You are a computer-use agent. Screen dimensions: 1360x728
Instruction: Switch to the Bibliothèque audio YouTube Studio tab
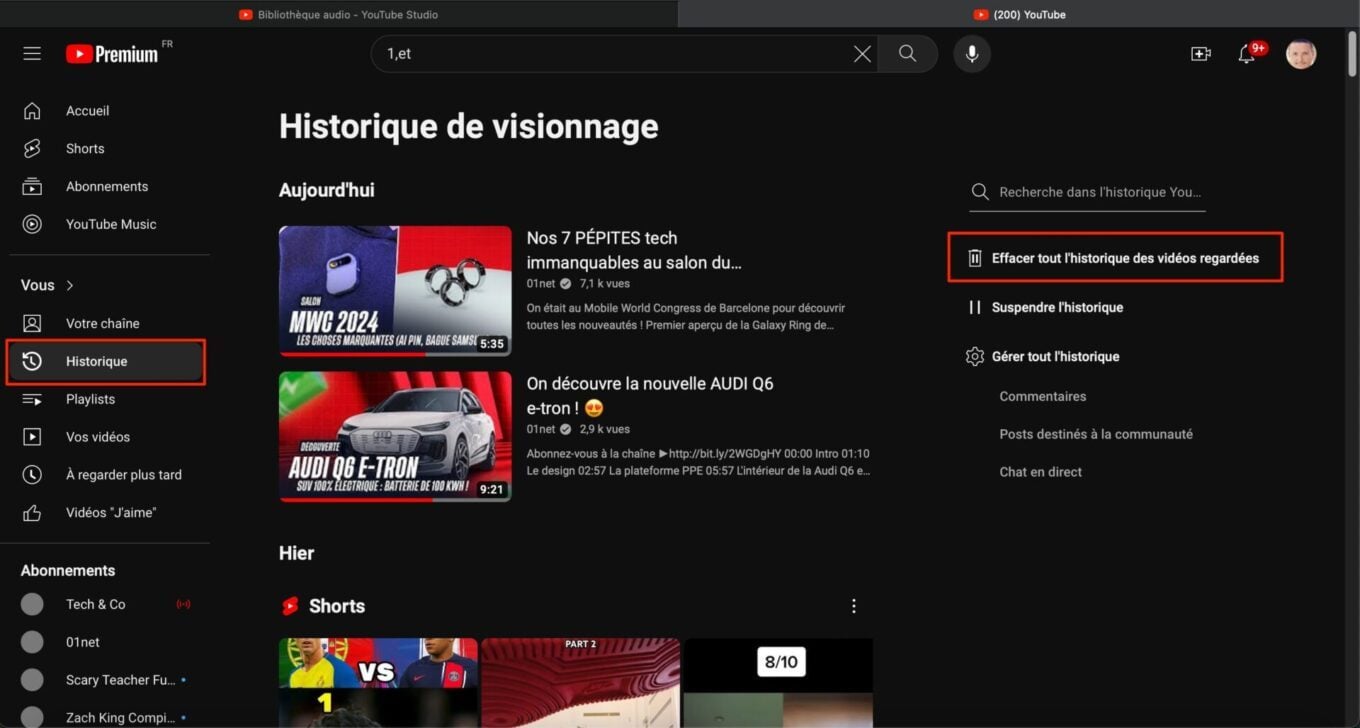coord(338,14)
